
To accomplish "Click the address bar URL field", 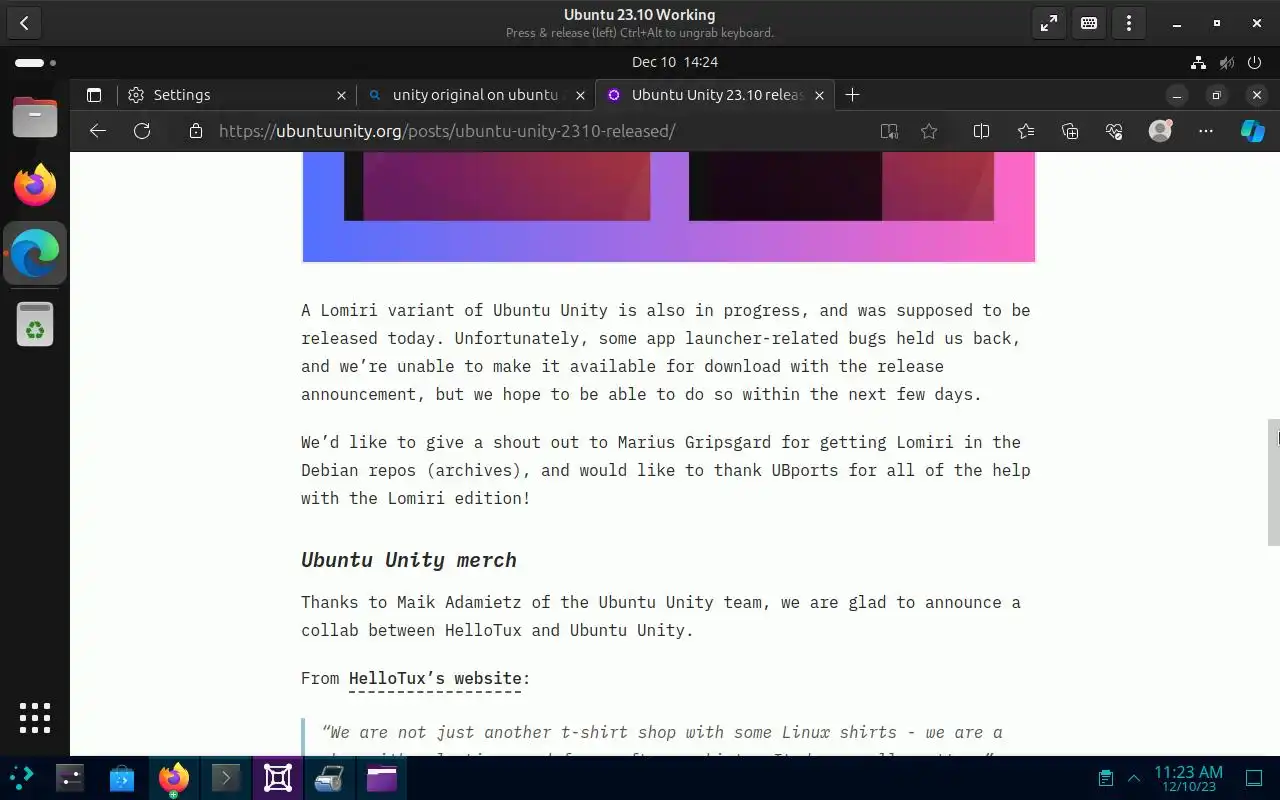I will (x=447, y=131).
